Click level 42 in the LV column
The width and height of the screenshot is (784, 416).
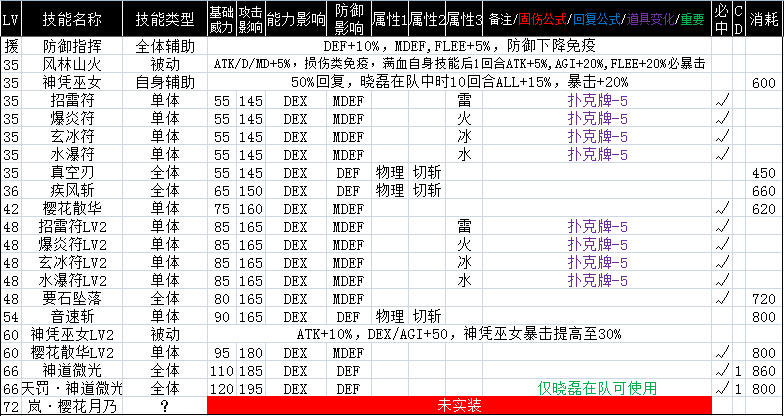click(x=10, y=209)
